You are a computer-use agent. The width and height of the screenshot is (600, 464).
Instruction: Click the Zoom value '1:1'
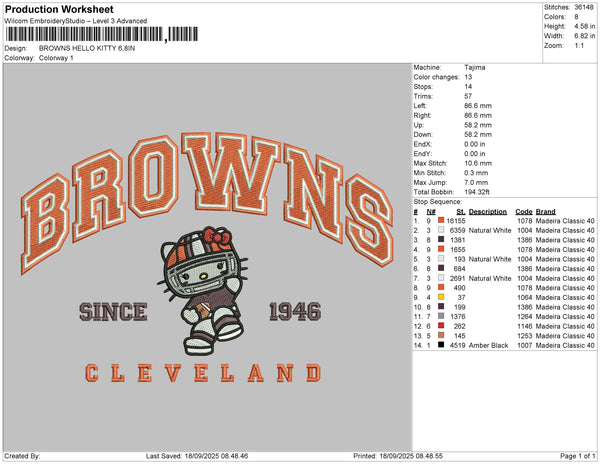(x=579, y=46)
